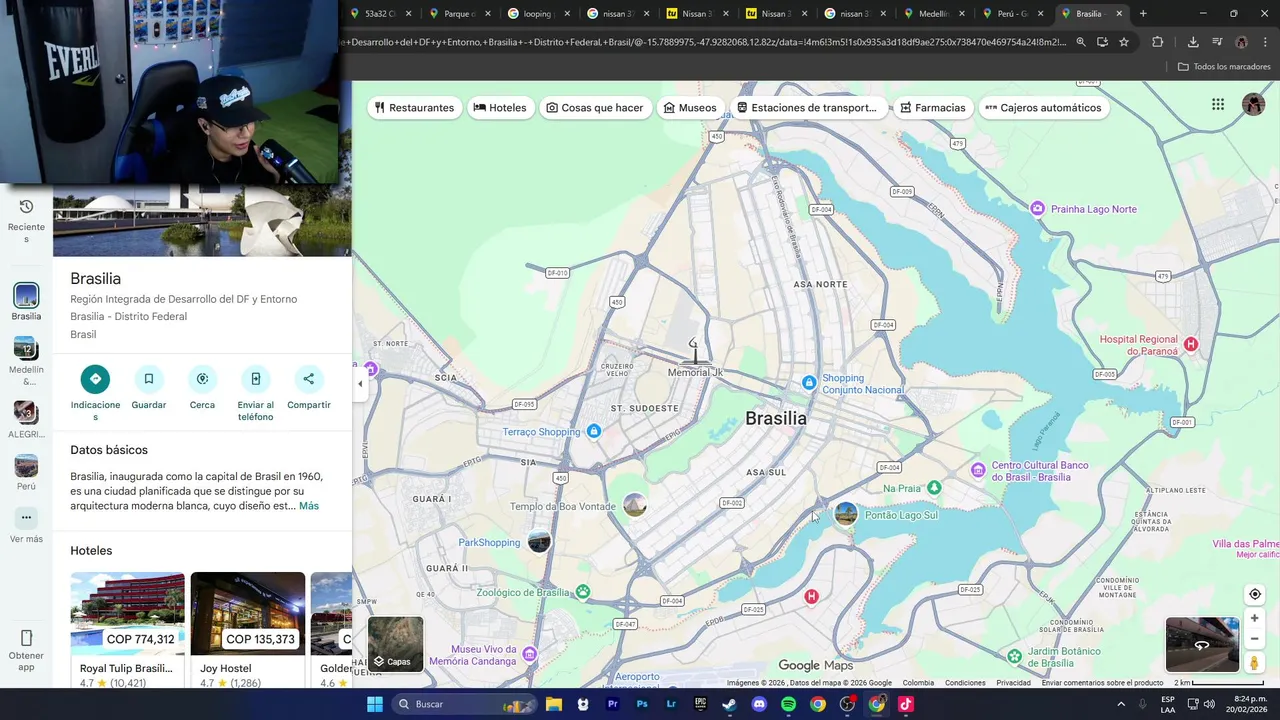
Task: Click the Zoológico de Brasília marker
Action: (582, 592)
